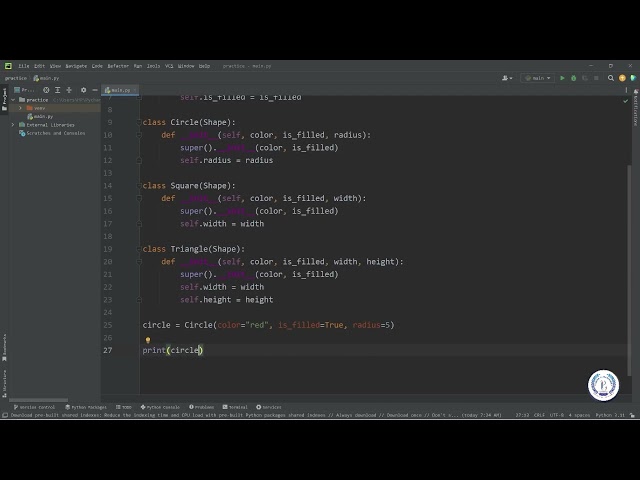Click the PyCharm application logo icon

[x=8, y=66]
